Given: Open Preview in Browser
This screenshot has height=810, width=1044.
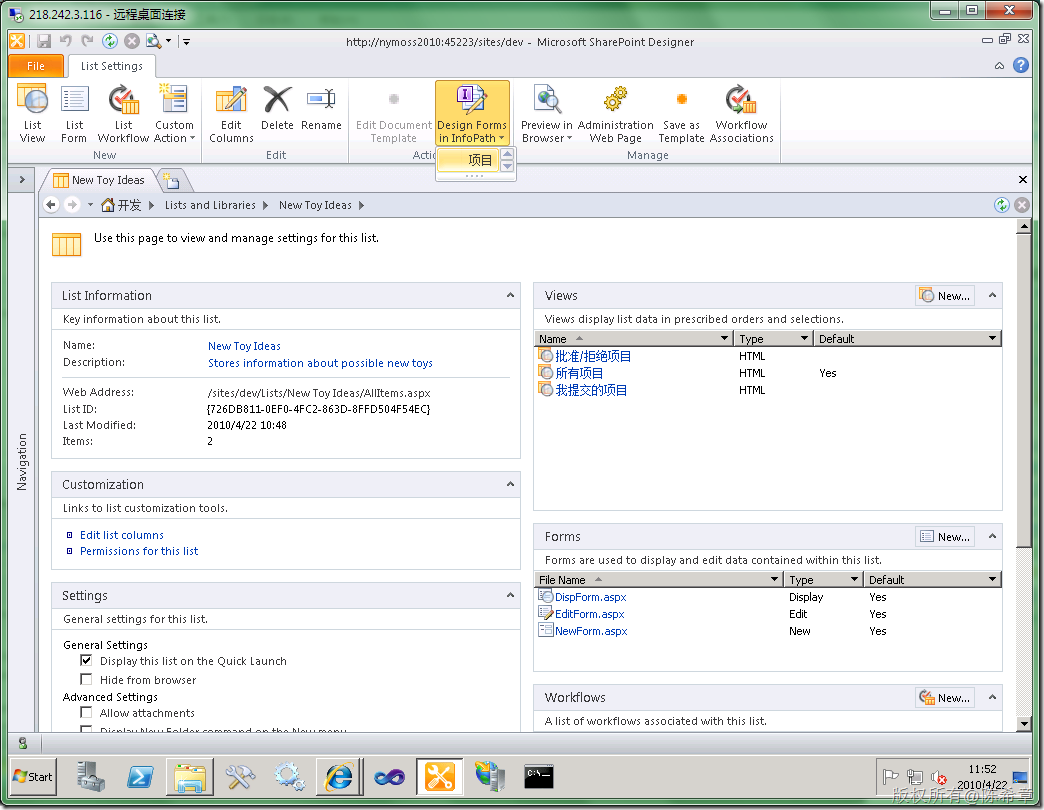Looking at the screenshot, I should coord(547,114).
